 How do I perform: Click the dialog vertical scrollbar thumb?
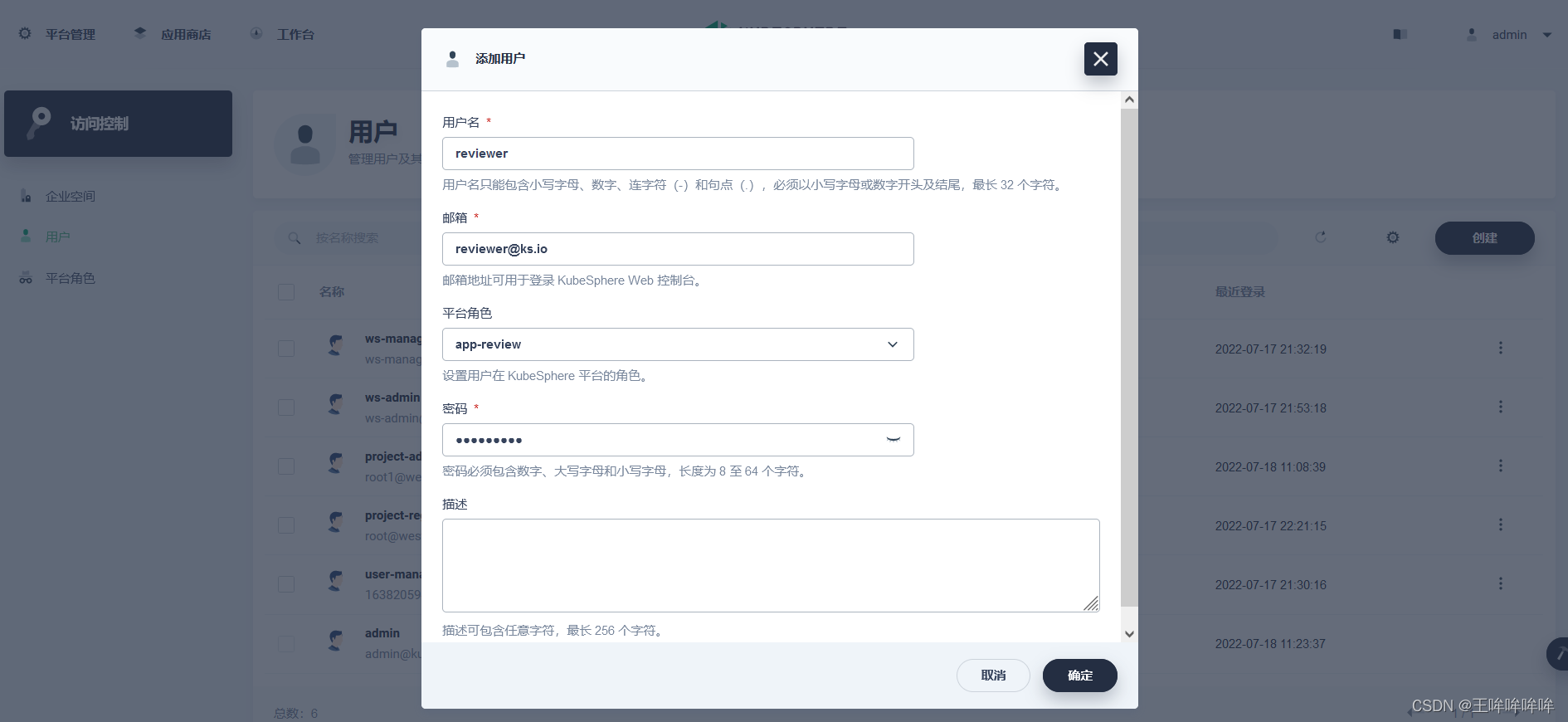tap(1129, 357)
